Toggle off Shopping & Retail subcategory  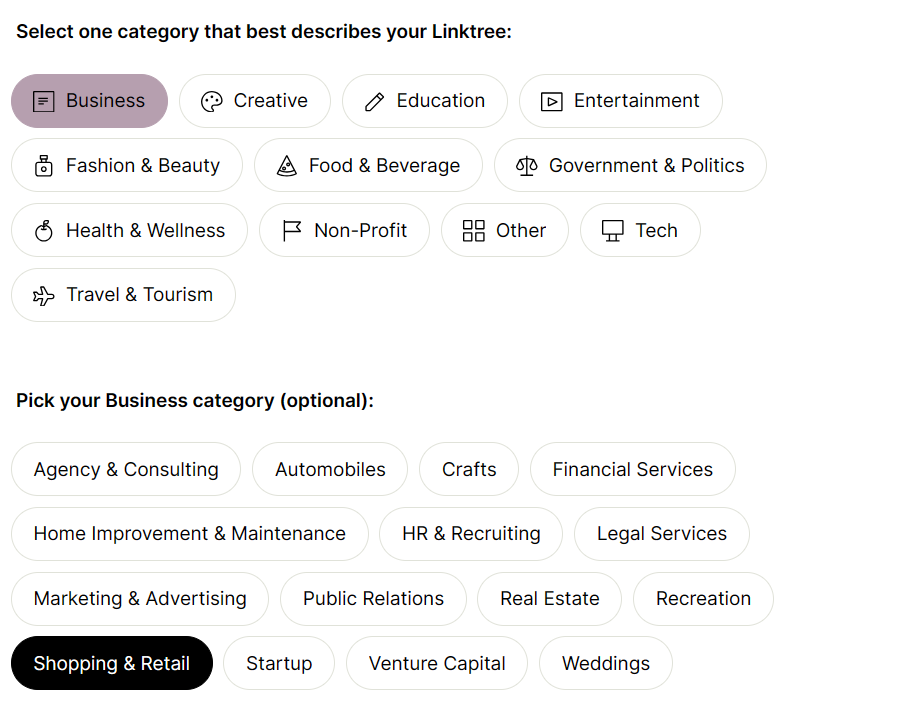[112, 663]
